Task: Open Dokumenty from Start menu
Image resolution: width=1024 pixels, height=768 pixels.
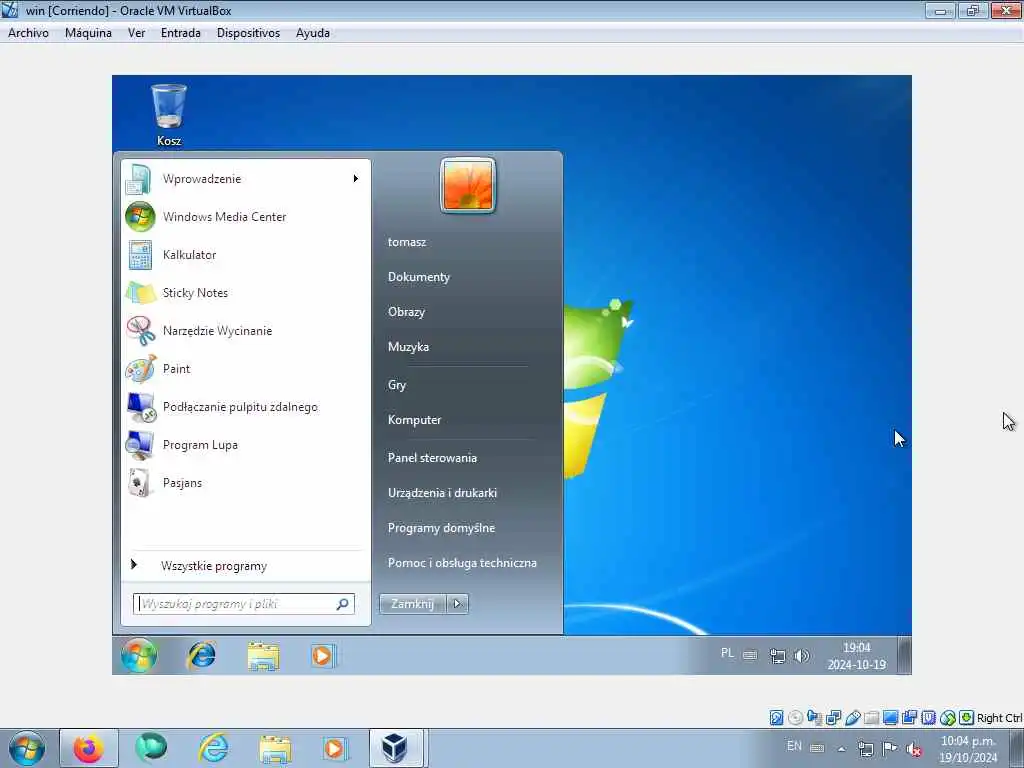Action: tap(419, 277)
